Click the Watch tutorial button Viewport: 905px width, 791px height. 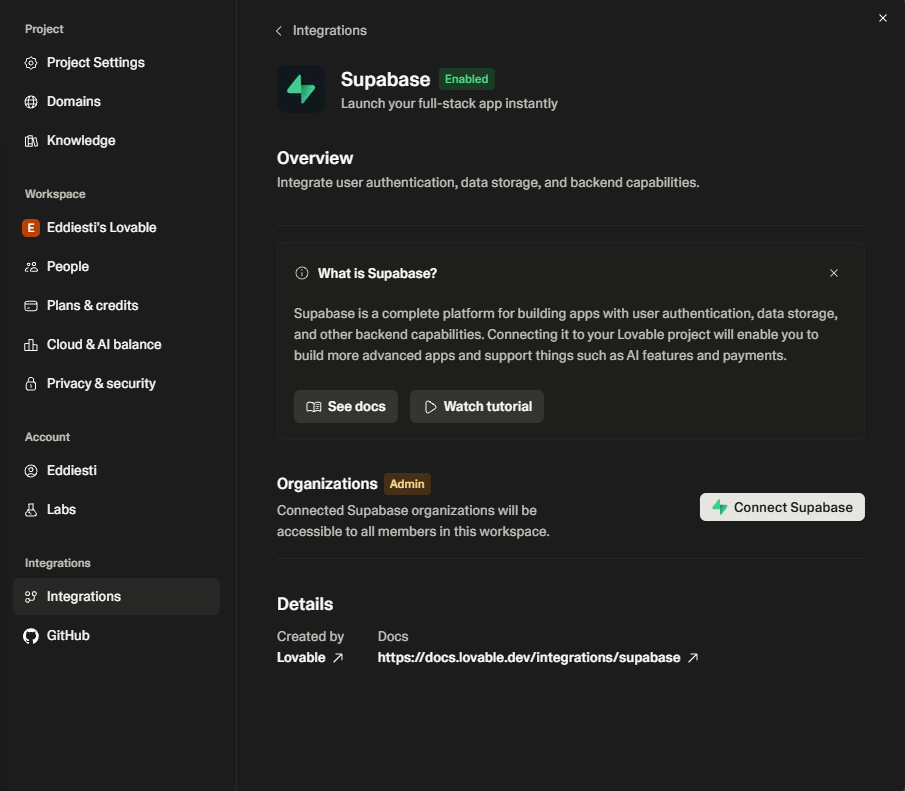(x=477, y=407)
